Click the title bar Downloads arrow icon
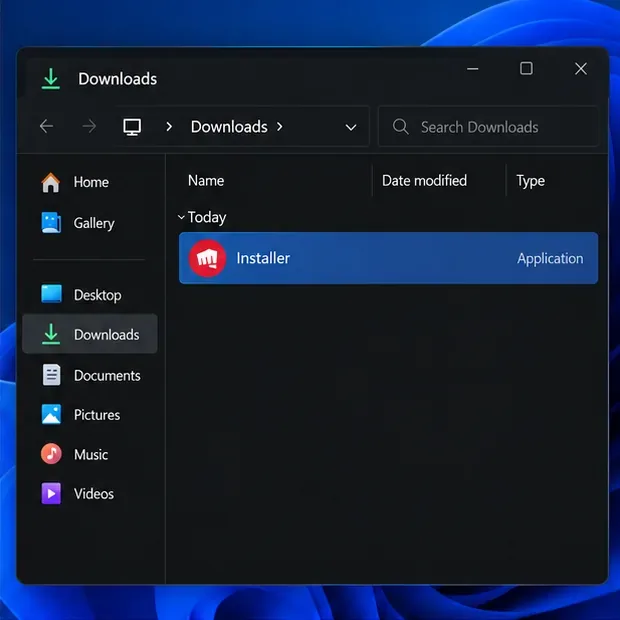 coord(51,78)
